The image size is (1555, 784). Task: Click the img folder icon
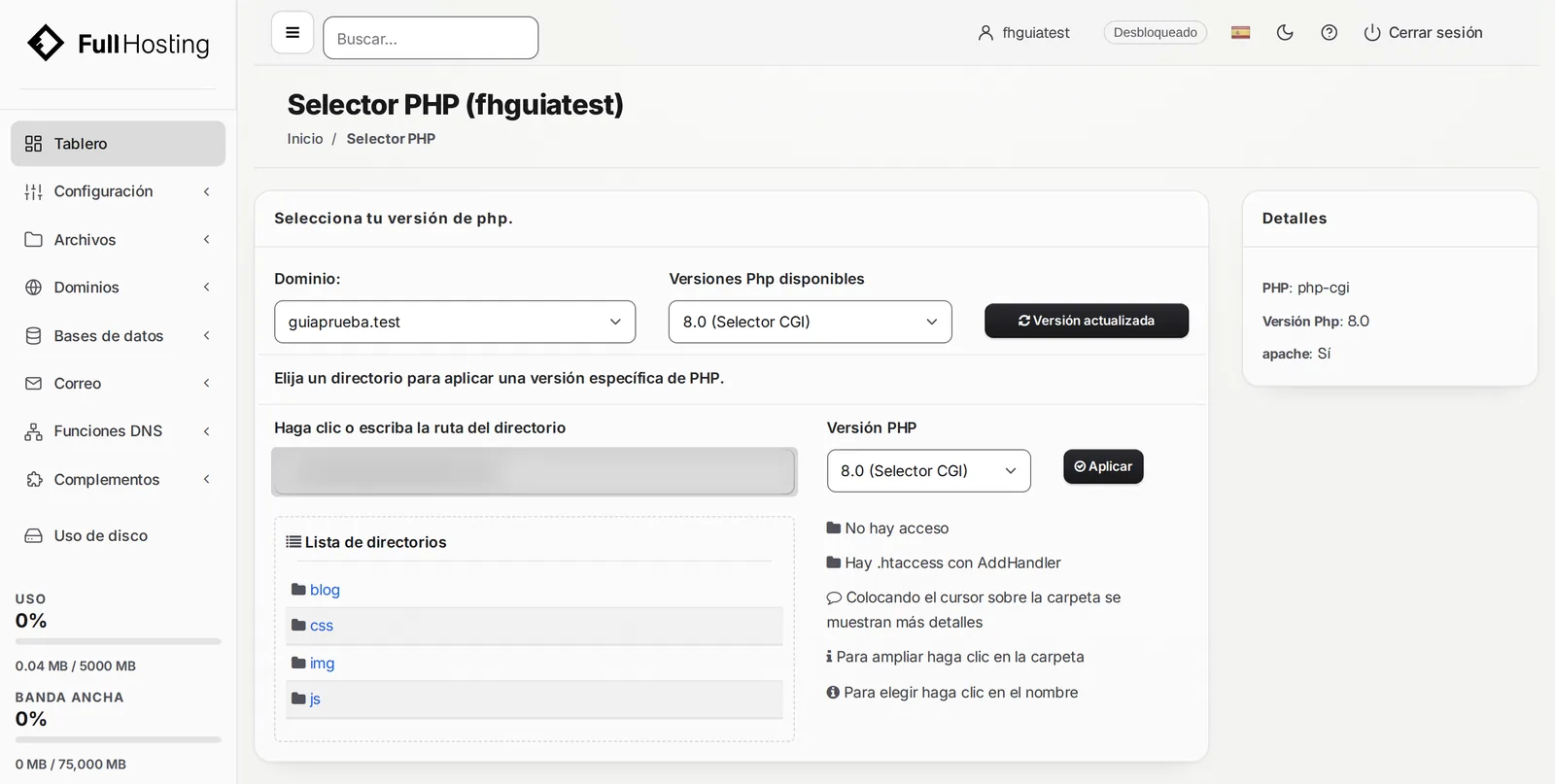coord(298,664)
